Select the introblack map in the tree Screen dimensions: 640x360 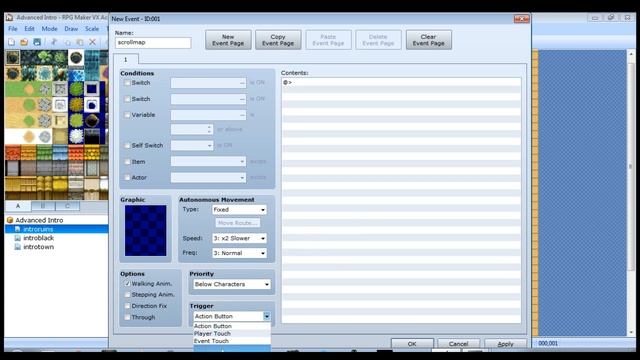[x=38, y=238]
